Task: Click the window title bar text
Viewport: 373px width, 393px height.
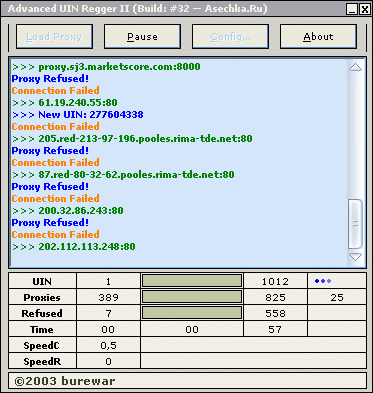Action: tap(137, 9)
